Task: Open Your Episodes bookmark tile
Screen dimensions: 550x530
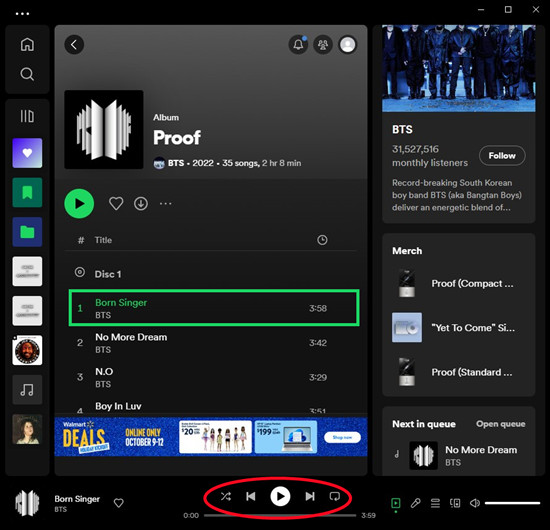Action: (x=27, y=192)
